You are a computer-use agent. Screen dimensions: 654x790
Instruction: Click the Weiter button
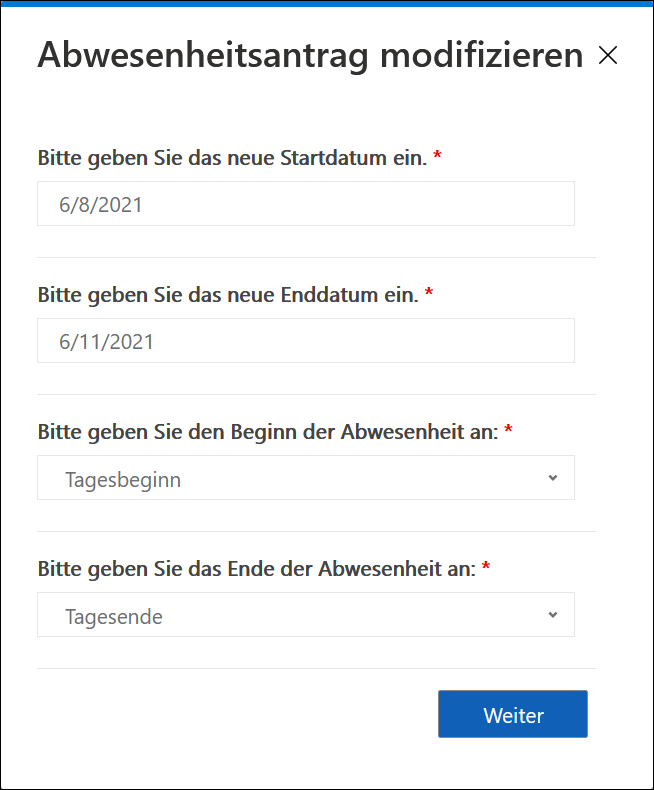[x=512, y=714]
